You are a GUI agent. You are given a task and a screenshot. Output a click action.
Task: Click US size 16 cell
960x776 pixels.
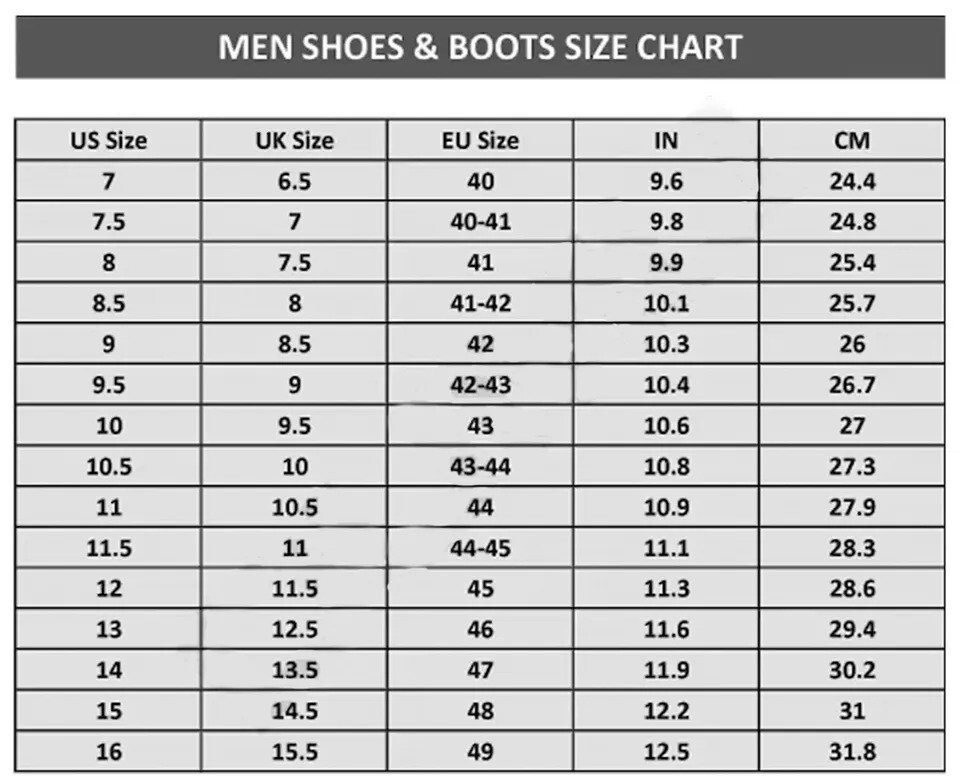point(108,751)
